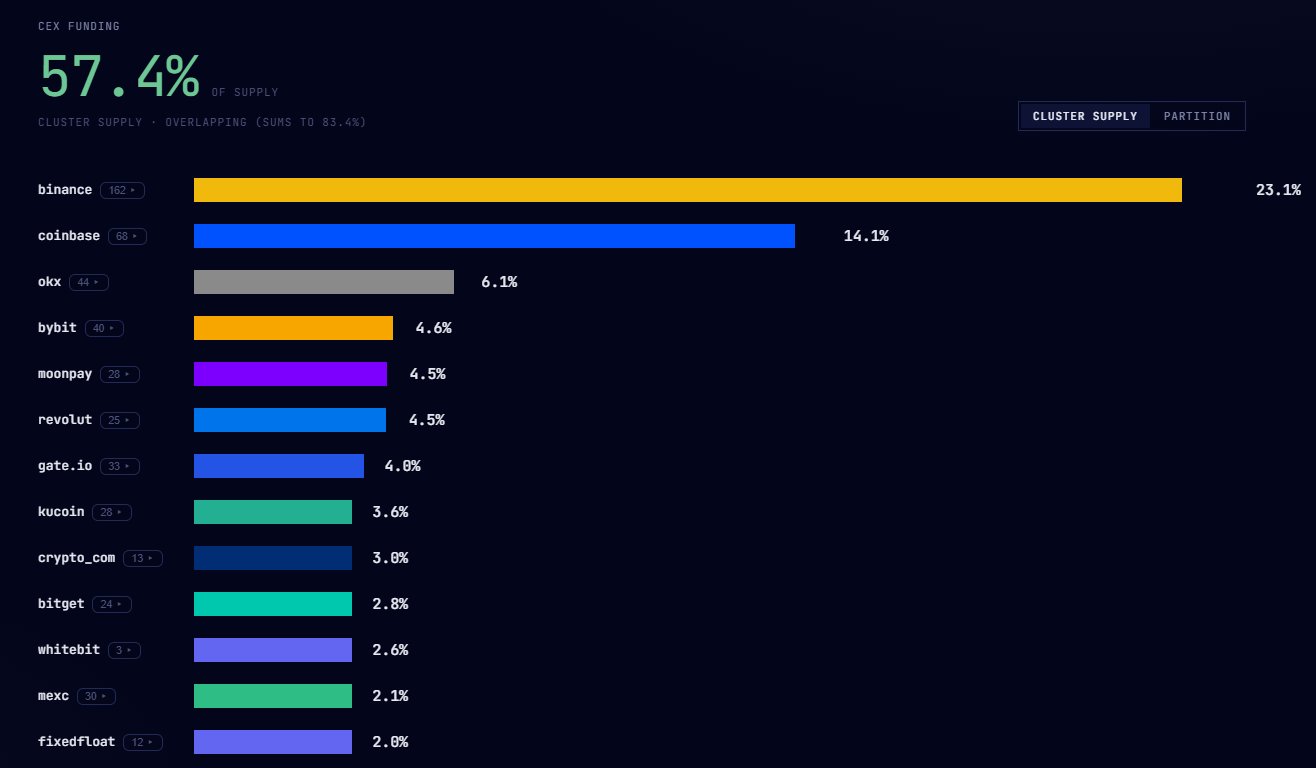This screenshot has height=768, width=1316.
Task: Select the "revolut" label
Action: click(x=65, y=420)
